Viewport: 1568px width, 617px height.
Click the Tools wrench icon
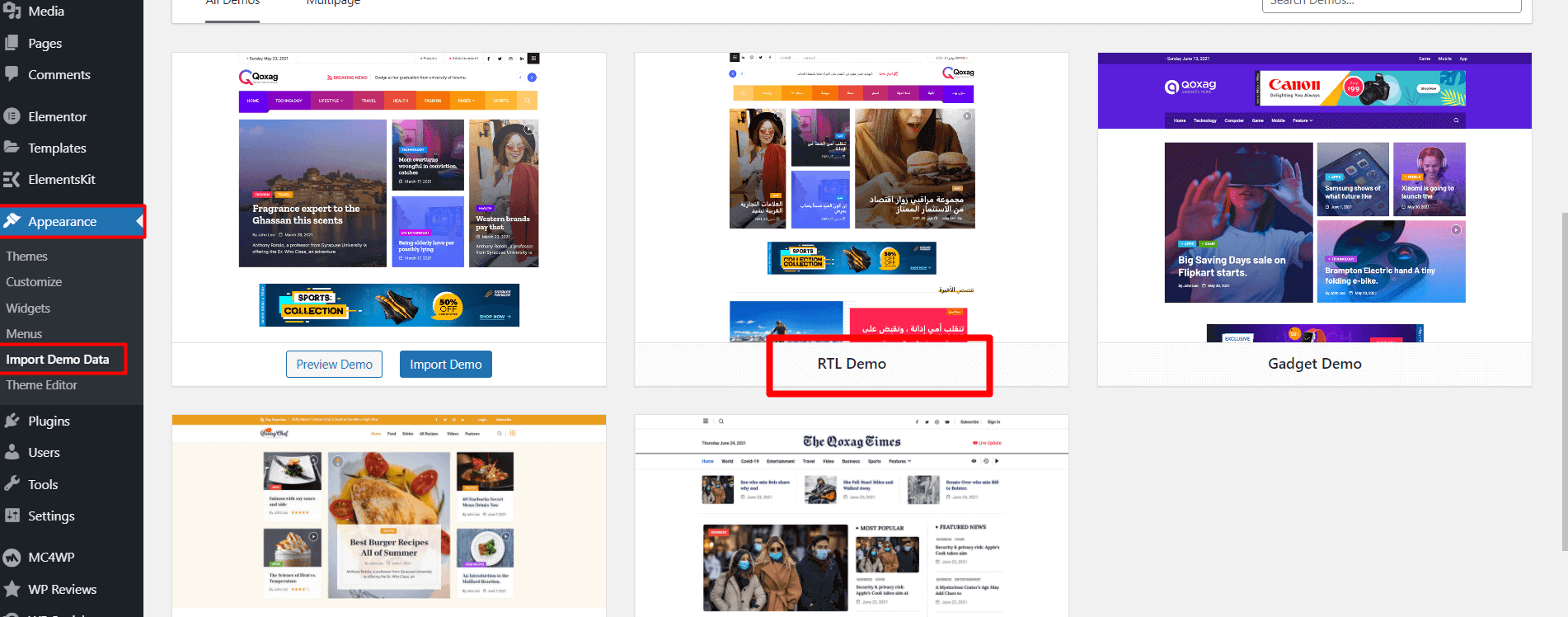(x=12, y=484)
